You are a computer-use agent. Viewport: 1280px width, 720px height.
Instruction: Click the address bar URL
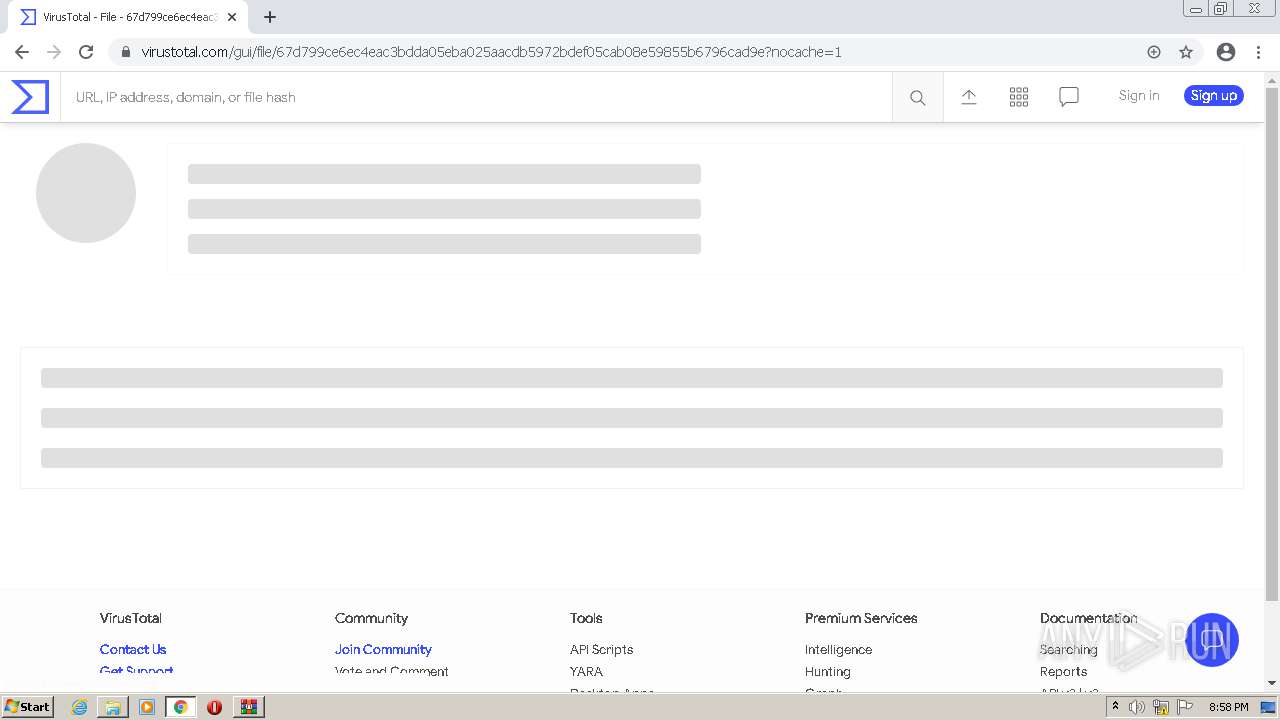point(491,52)
